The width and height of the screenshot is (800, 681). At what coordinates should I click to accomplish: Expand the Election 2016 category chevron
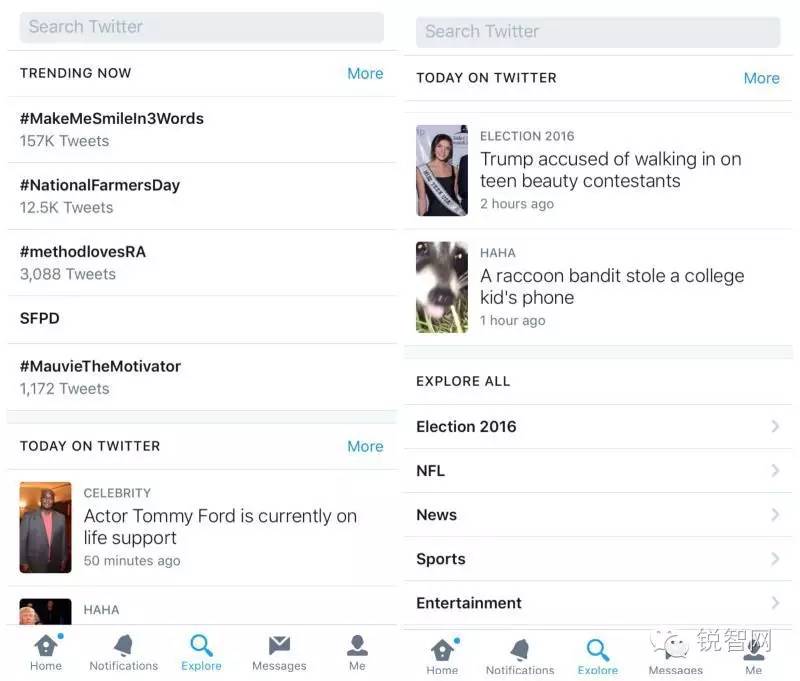[775, 426]
